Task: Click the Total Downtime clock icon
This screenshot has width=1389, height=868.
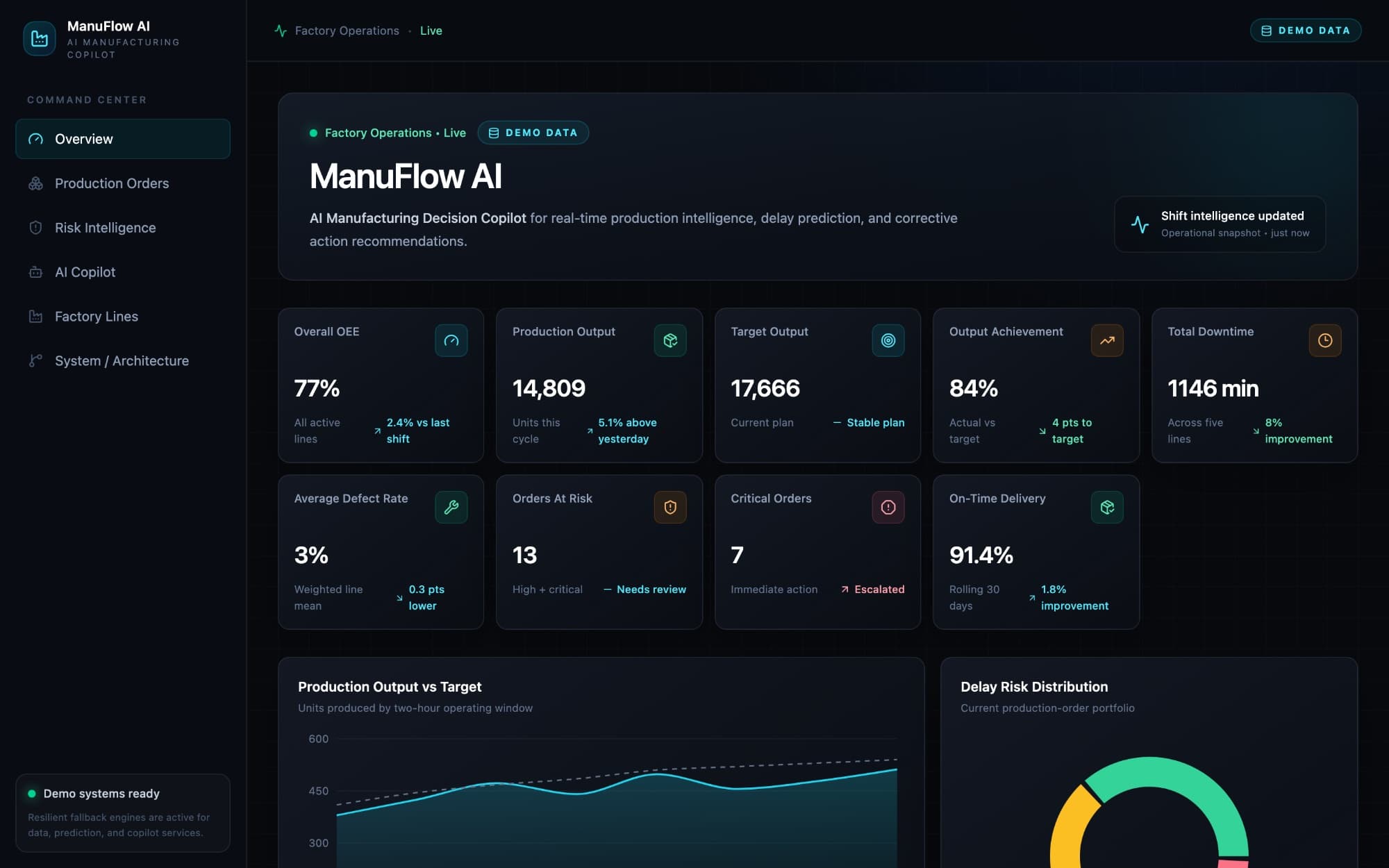Action: click(x=1325, y=340)
